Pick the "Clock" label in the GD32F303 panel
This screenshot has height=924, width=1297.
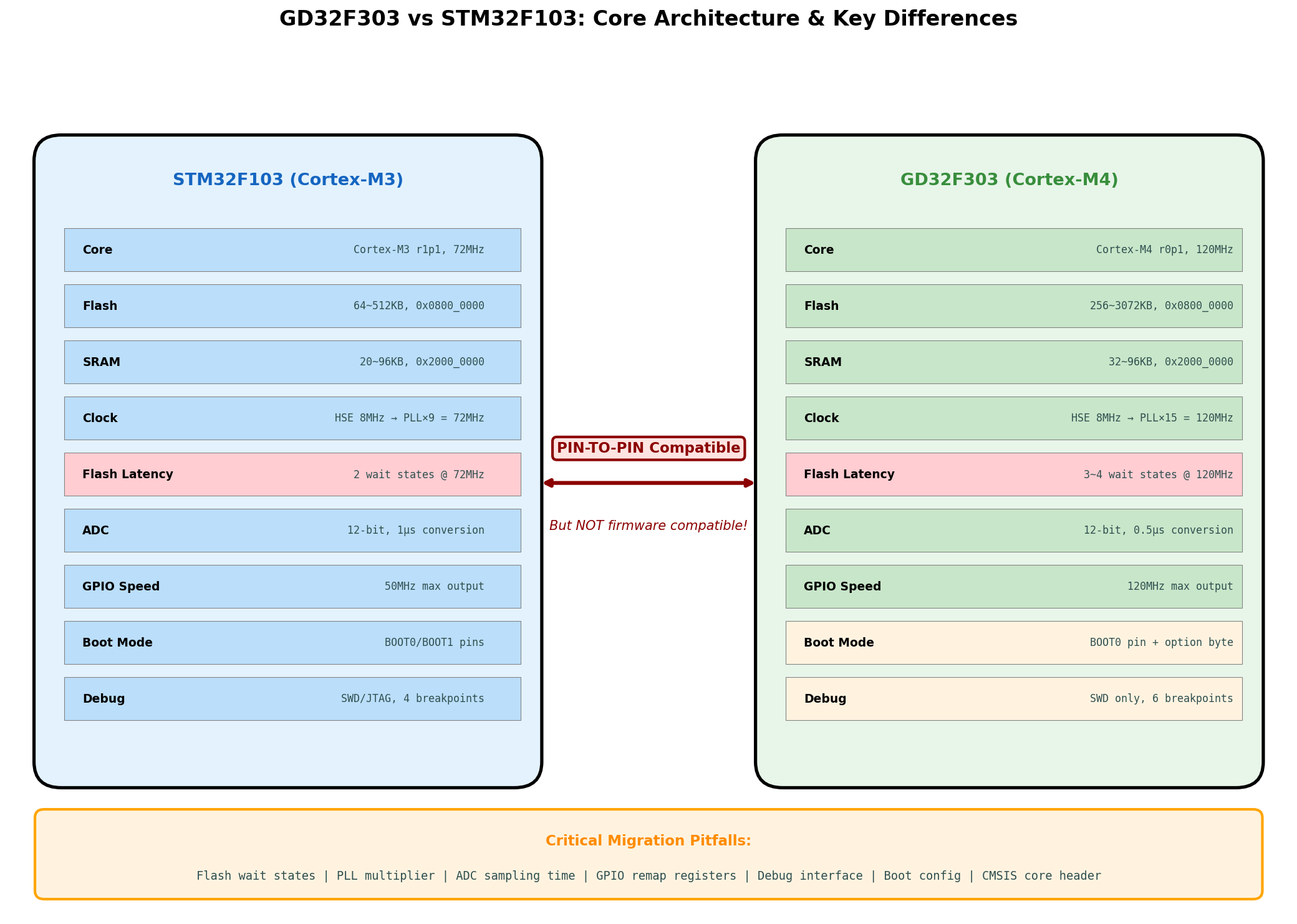[821, 418]
